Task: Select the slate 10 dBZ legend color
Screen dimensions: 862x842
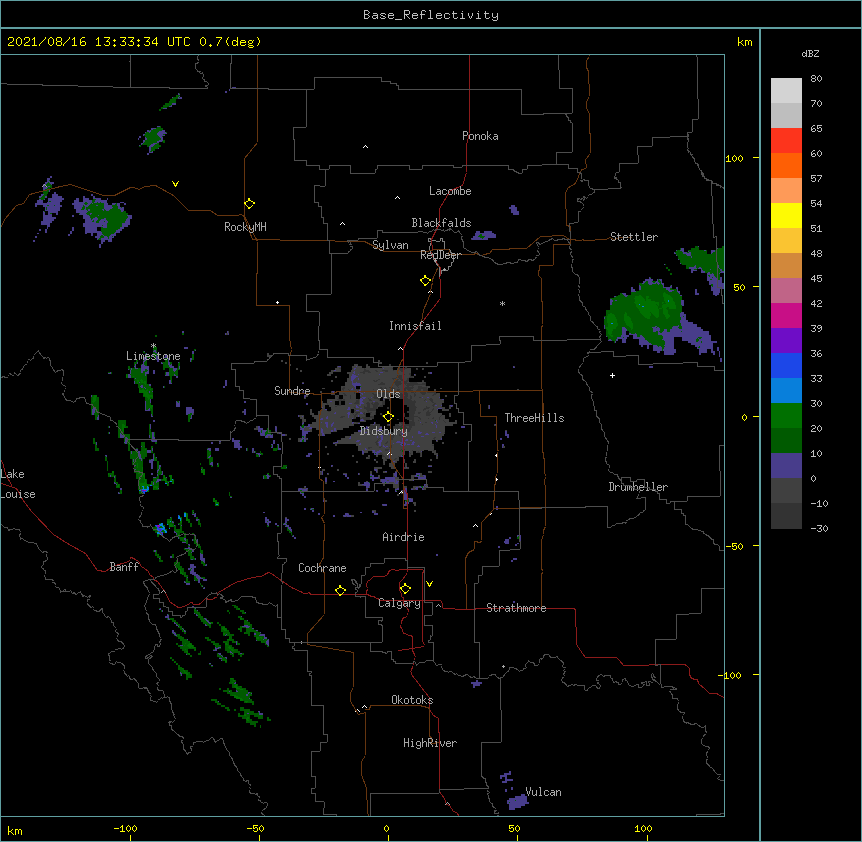Action: pos(786,466)
